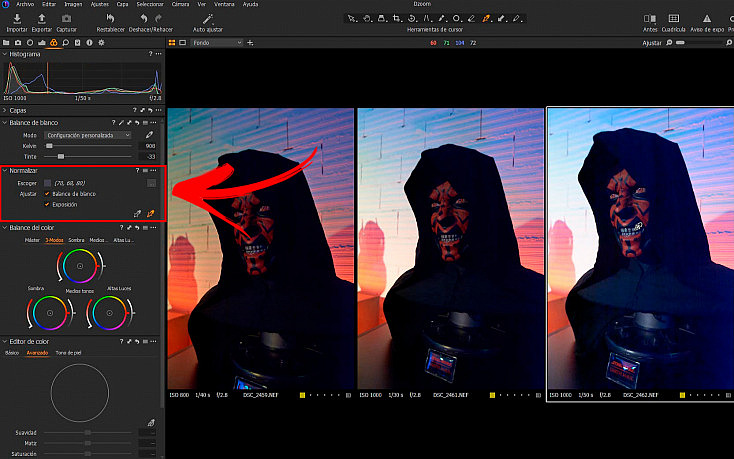Click the Deshacer undo arrow
The width and height of the screenshot is (734, 459).
coord(144,19)
